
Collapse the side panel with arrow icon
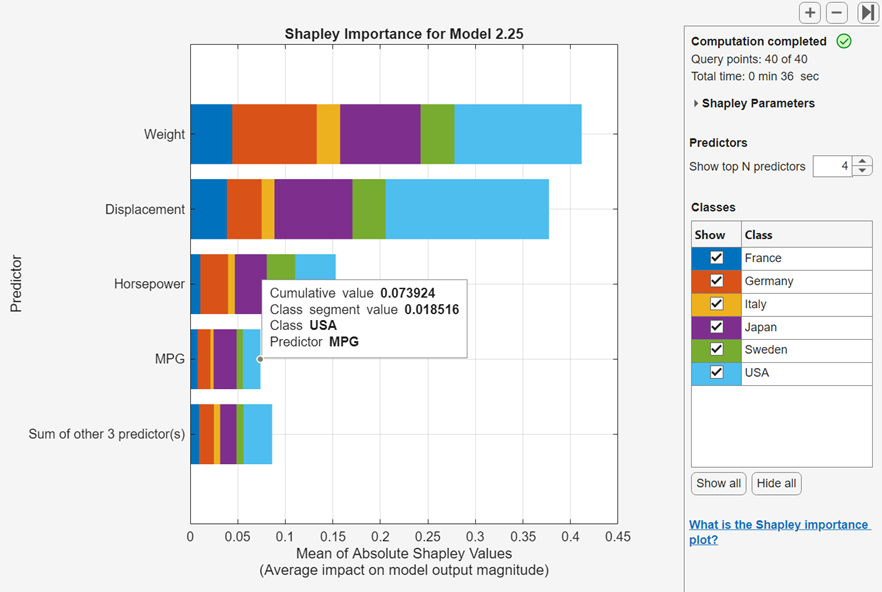click(867, 13)
